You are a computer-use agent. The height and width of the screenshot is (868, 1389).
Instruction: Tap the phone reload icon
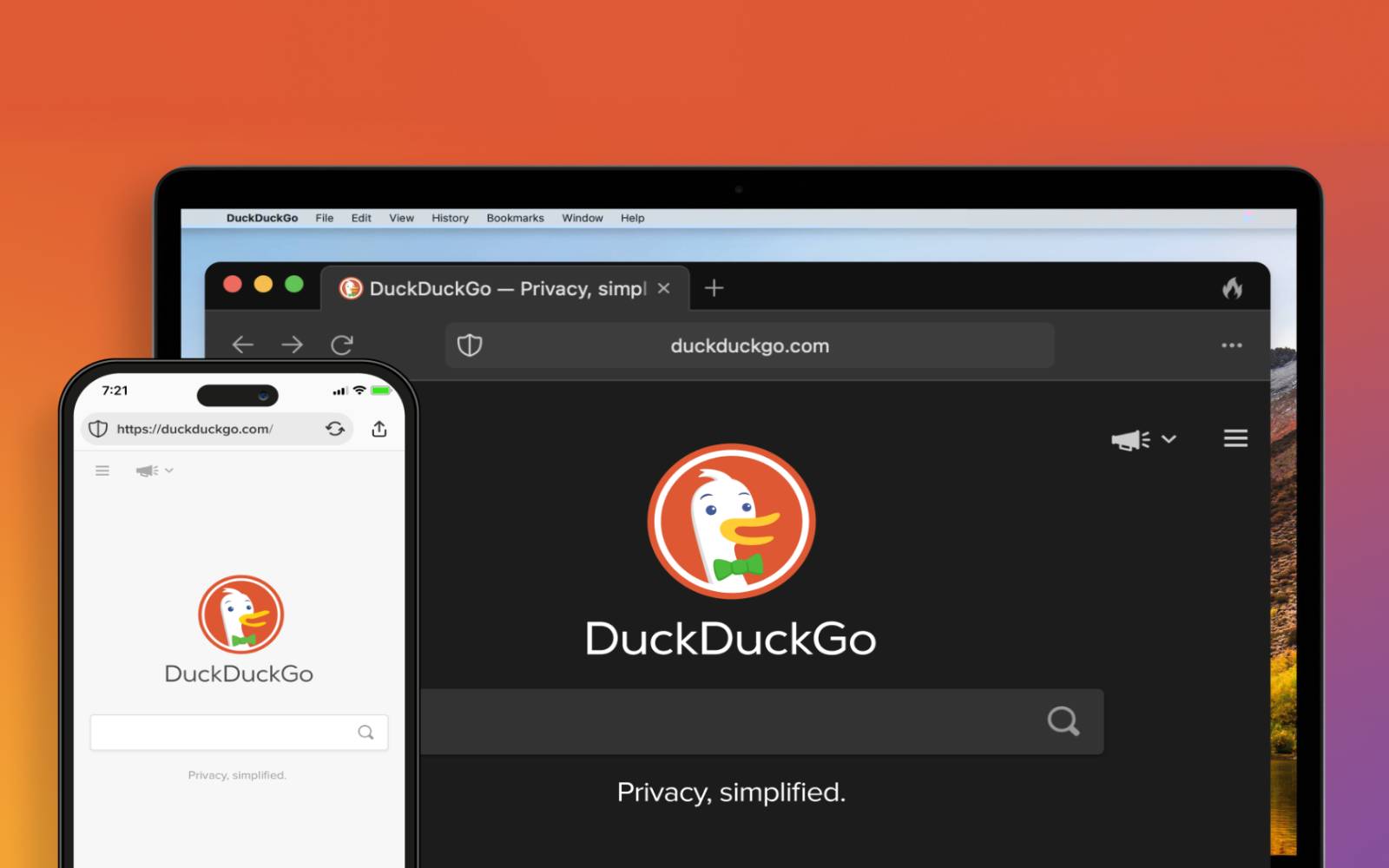(335, 429)
